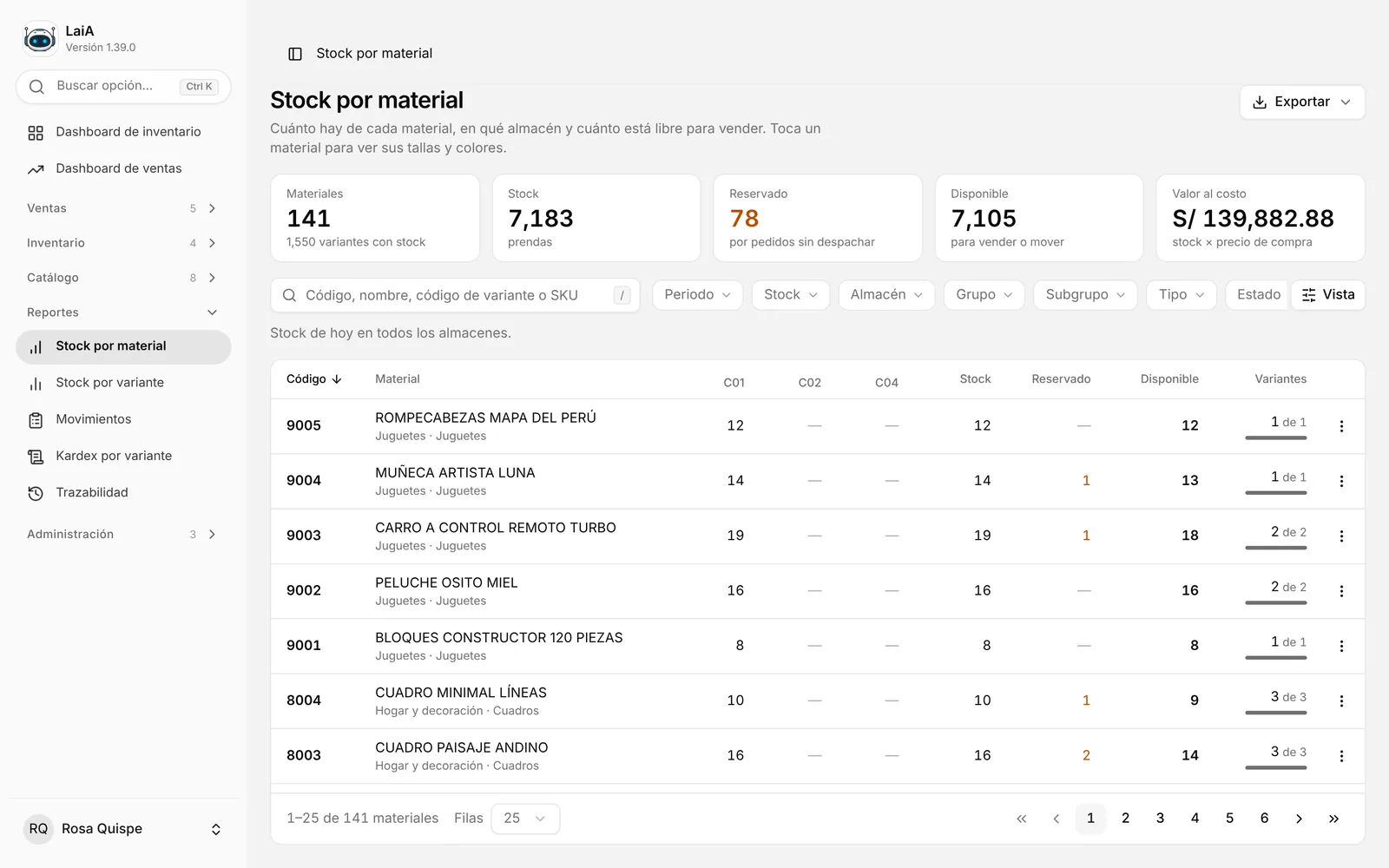Screen dimensions: 1389x868
Task: Open Kardex por variante
Action: [123, 456]
